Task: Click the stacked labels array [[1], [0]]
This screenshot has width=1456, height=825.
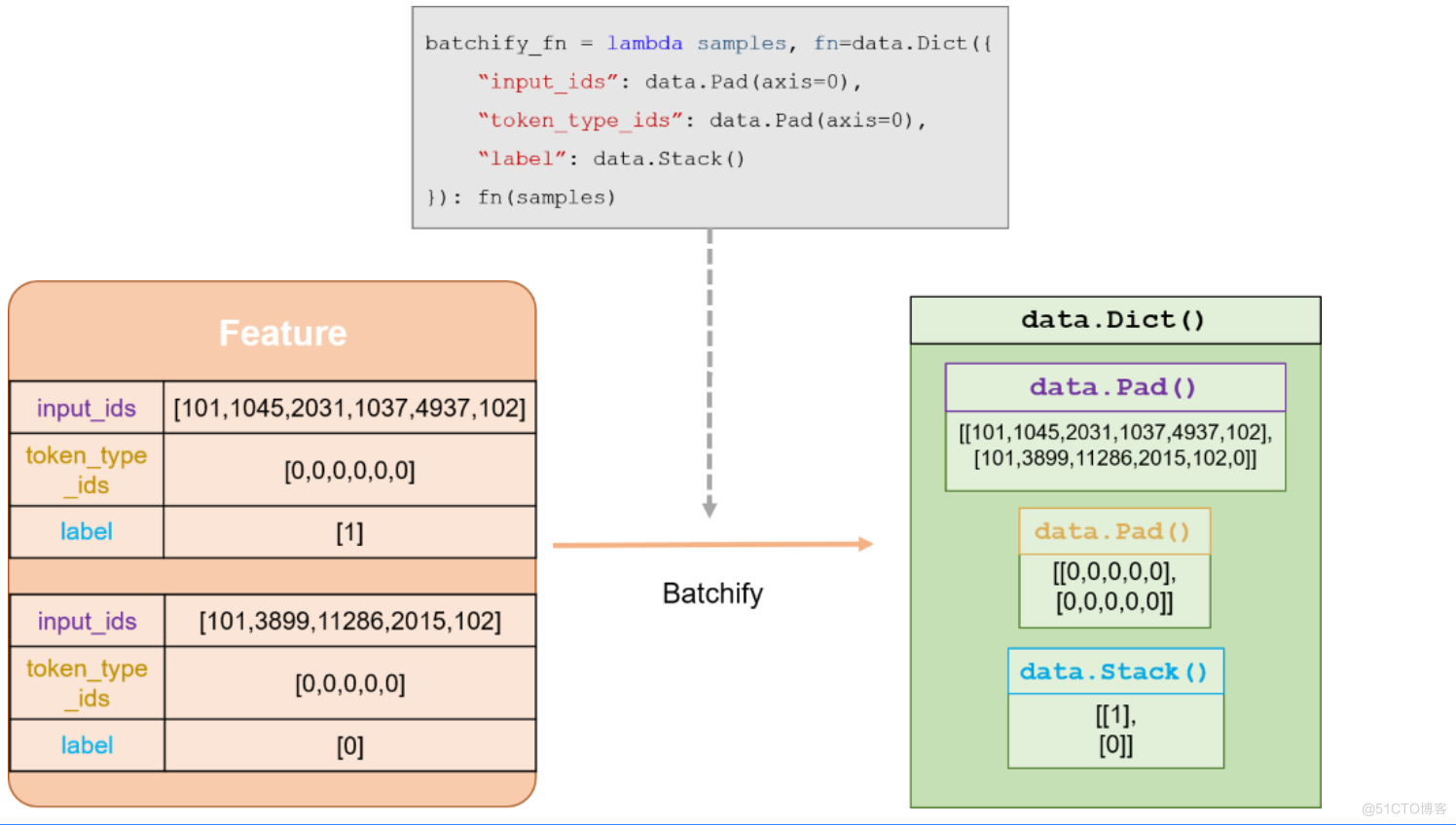Action: [1115, 730]
